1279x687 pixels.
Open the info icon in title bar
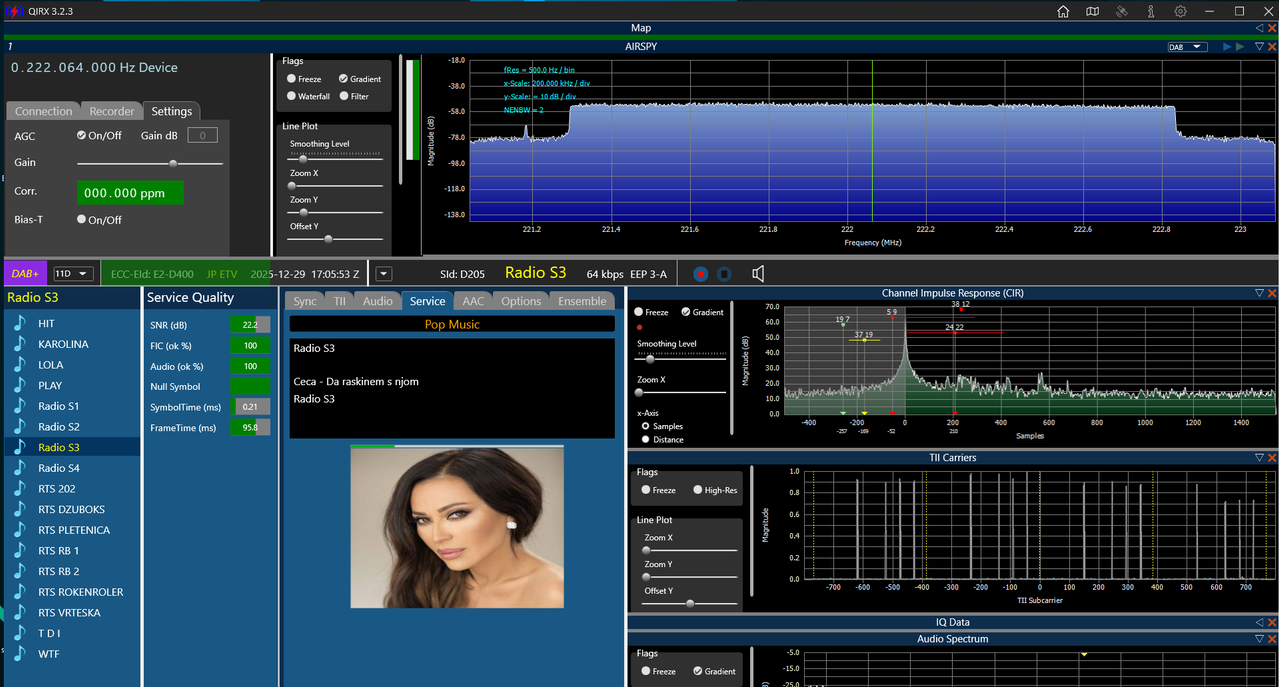pos(1151,11)
